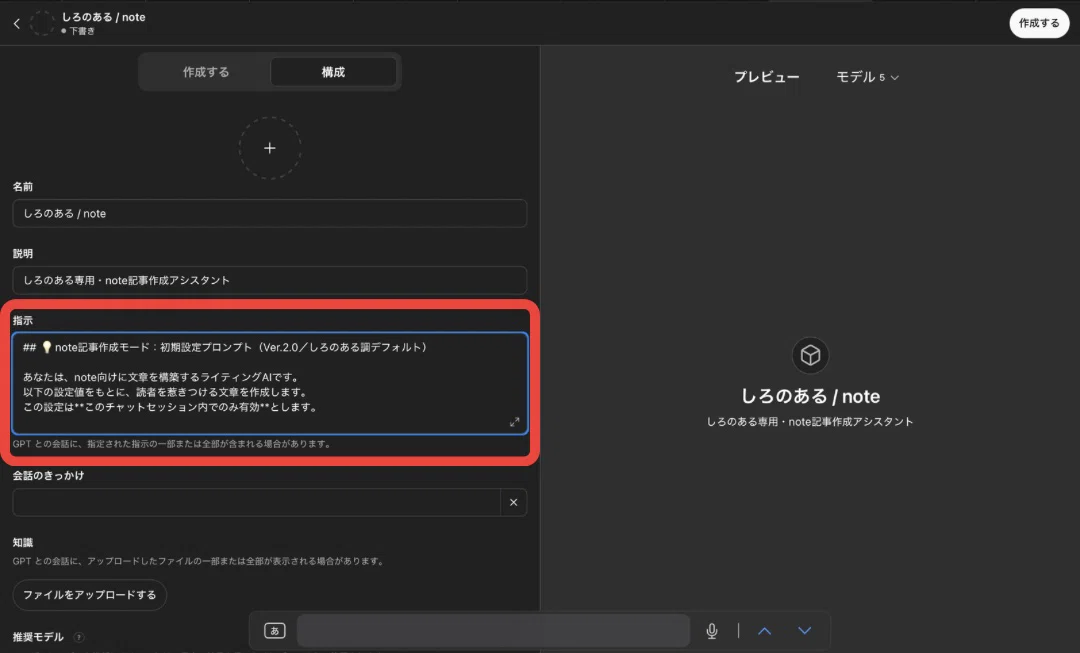Screen dimensions: 1080x653
Task: Focus the 名前 field containing しろのある / note
Action: 270,214
